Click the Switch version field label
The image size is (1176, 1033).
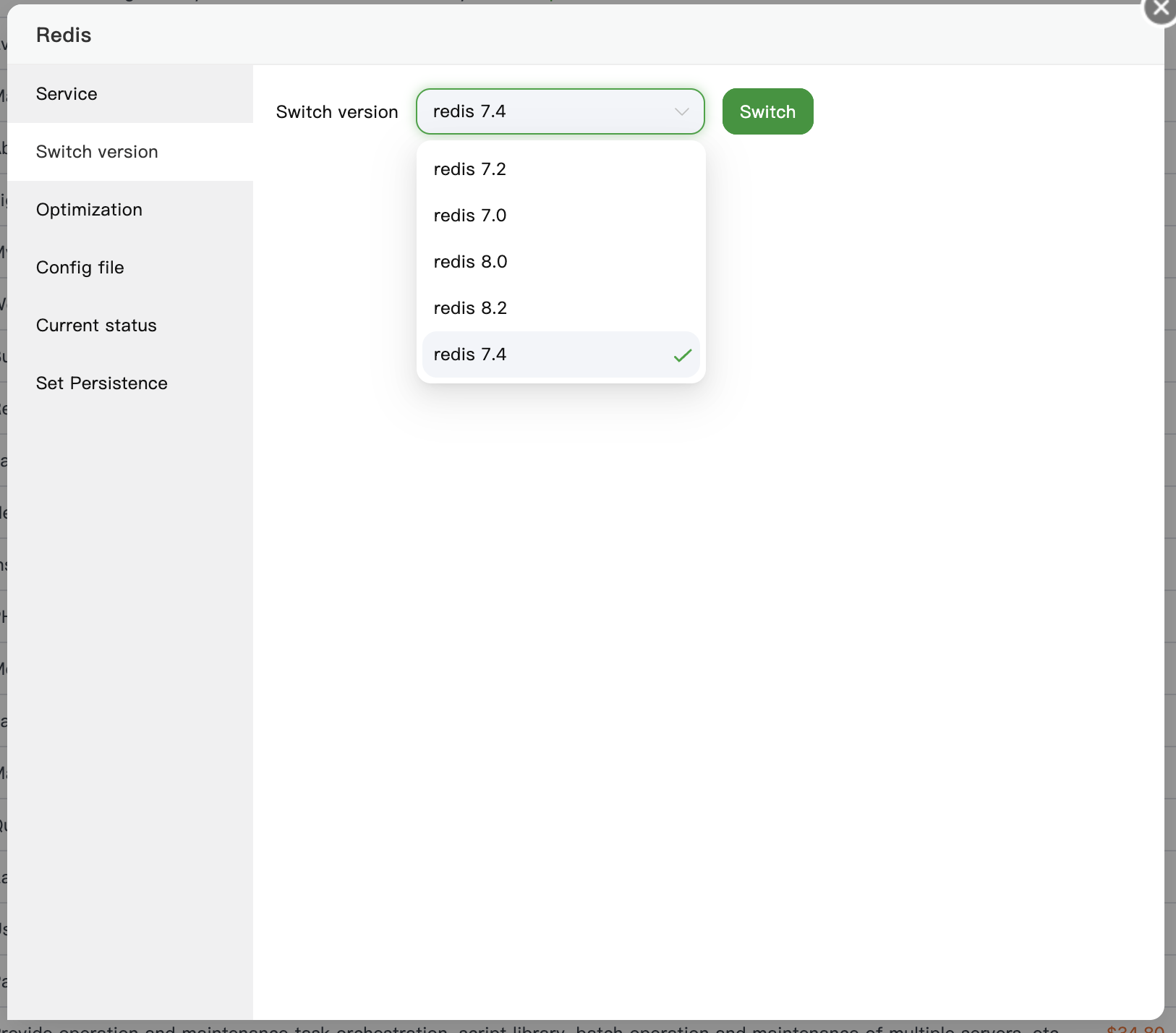[337, 112]
